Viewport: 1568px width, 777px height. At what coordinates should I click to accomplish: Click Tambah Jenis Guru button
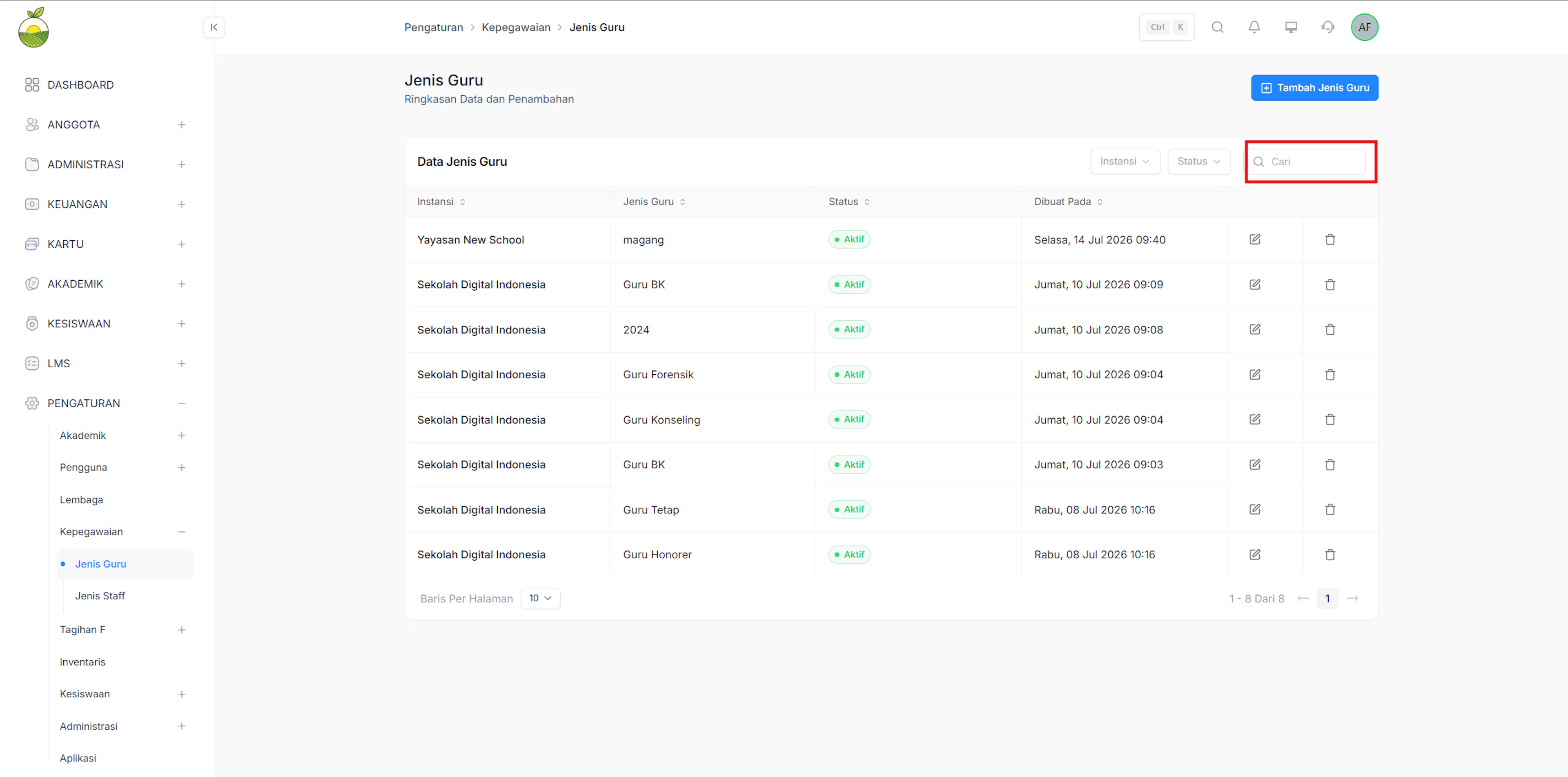point(1314,88)
